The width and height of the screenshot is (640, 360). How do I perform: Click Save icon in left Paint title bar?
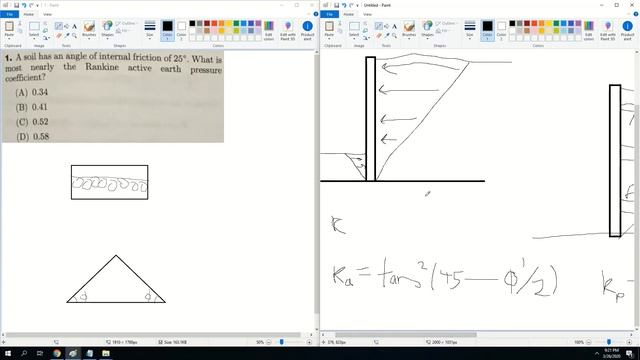[16, 5]
